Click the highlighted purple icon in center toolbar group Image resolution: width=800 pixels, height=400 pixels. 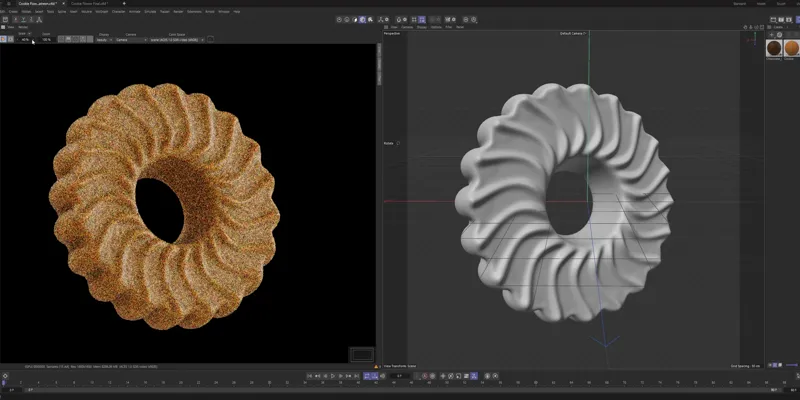pos(362,19)
